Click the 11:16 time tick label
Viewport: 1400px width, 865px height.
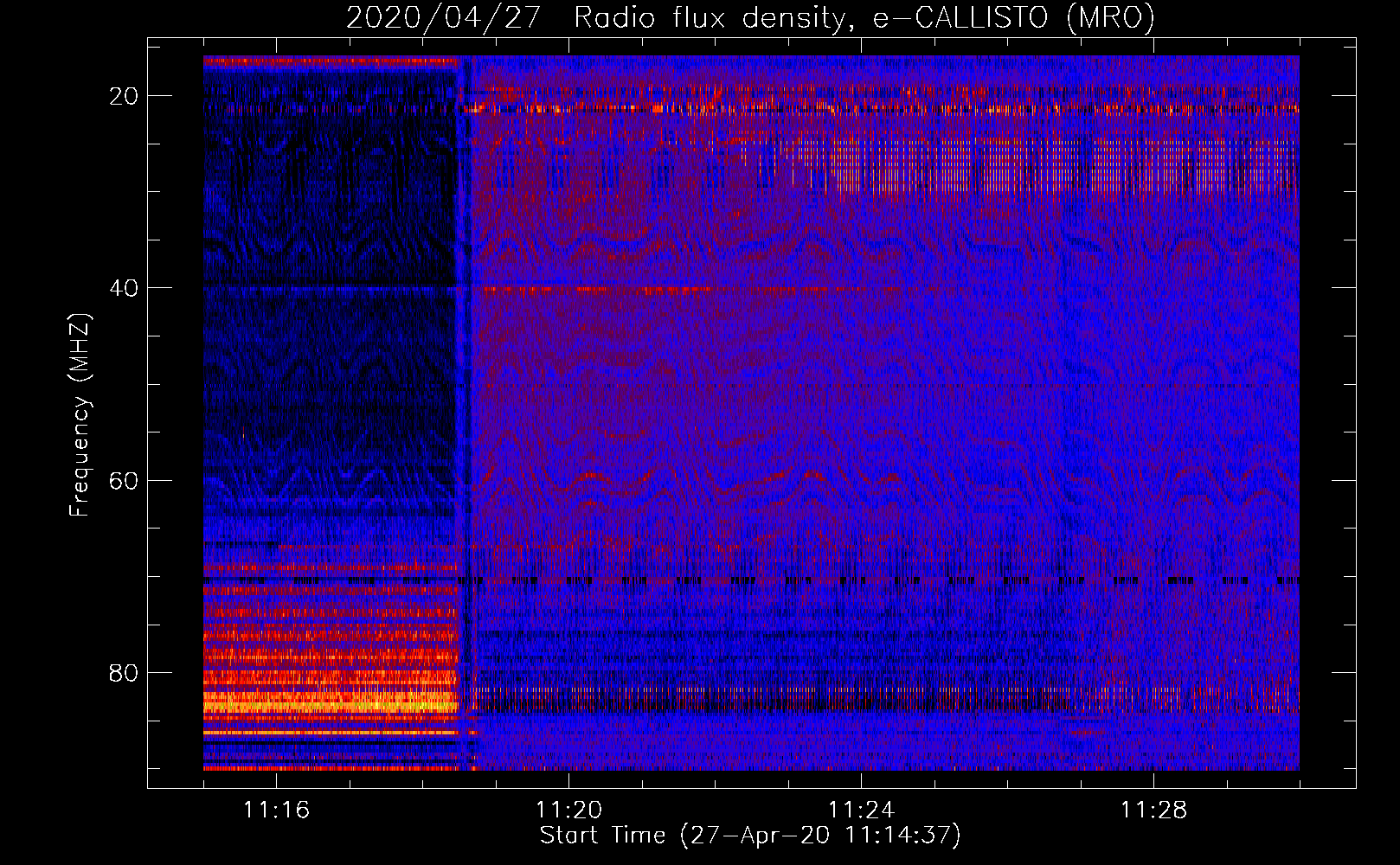(276, 811)
